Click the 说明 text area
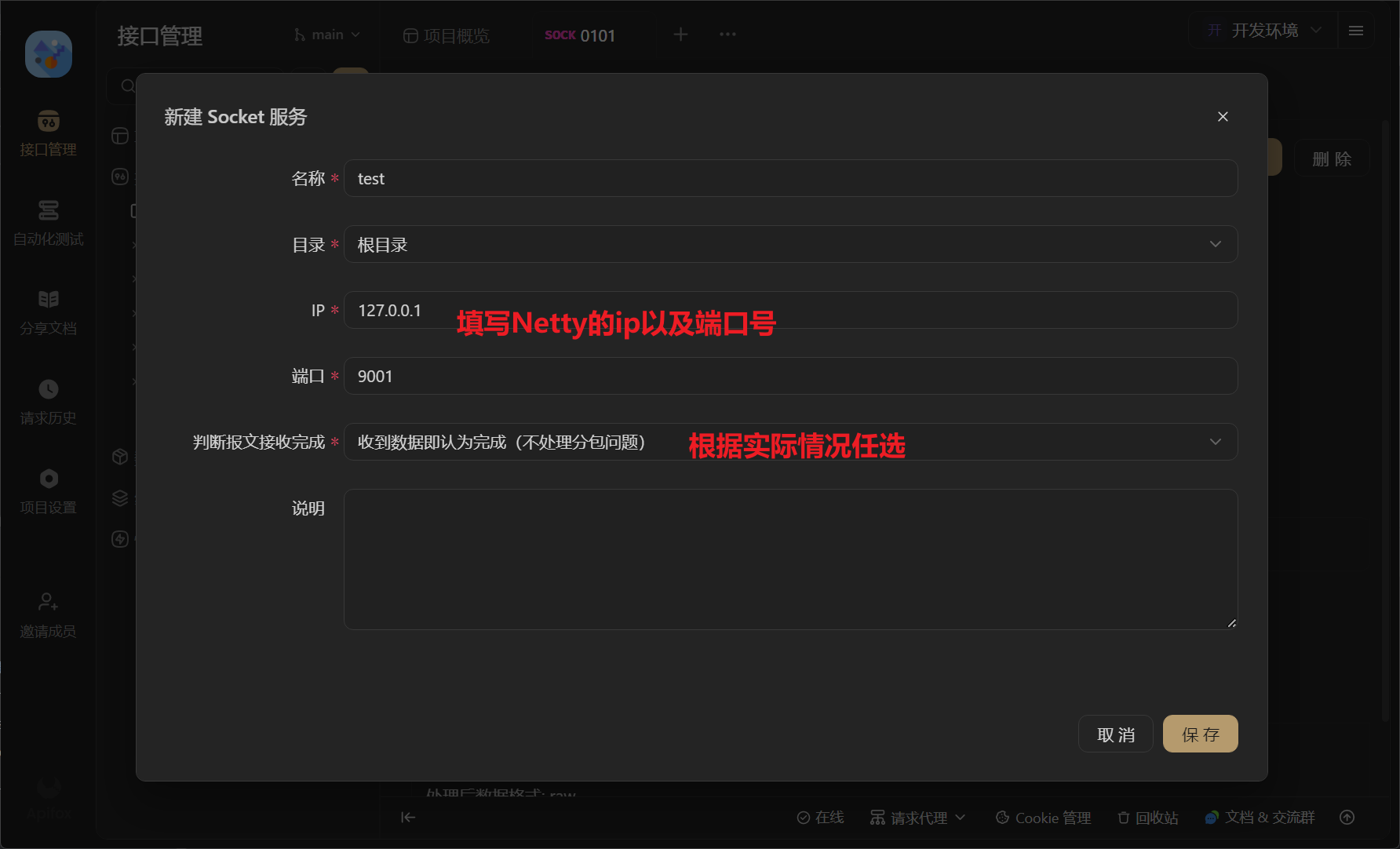The width and height of the screenshot is (1400, 849). (790, 559)
